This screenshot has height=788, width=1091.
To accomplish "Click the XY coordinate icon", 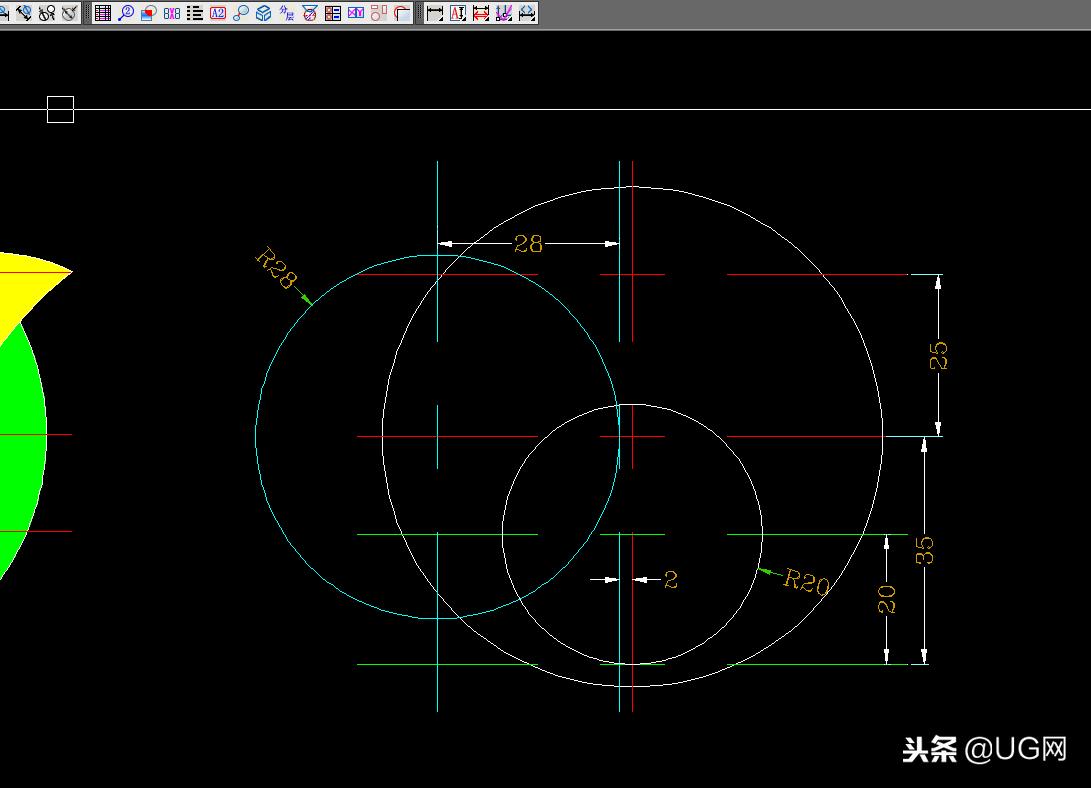I will 356,13.
